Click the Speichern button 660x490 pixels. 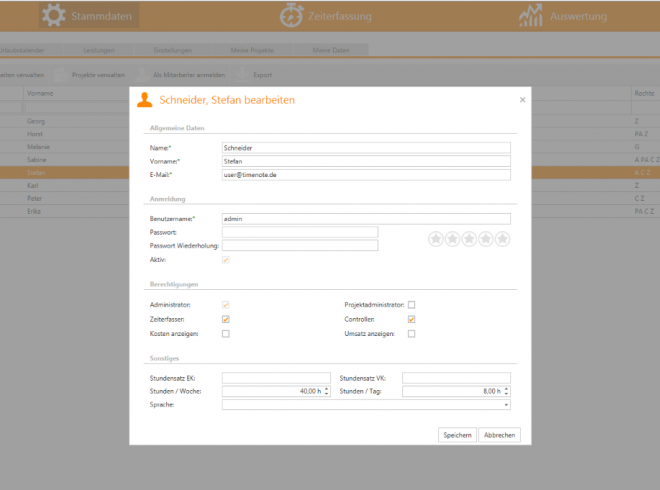tap(457, 435)
